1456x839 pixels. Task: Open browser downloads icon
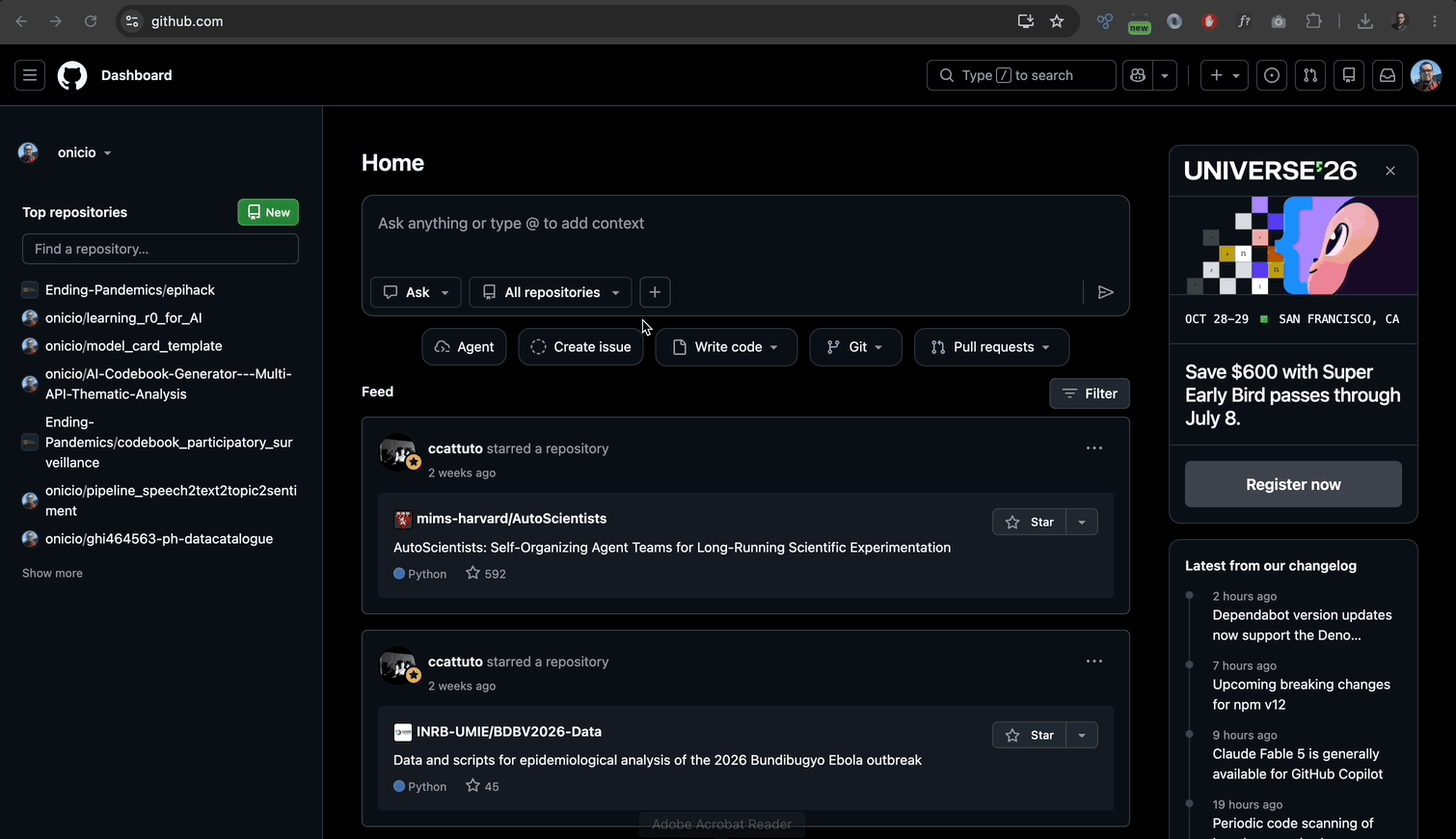click(1364, 21)
